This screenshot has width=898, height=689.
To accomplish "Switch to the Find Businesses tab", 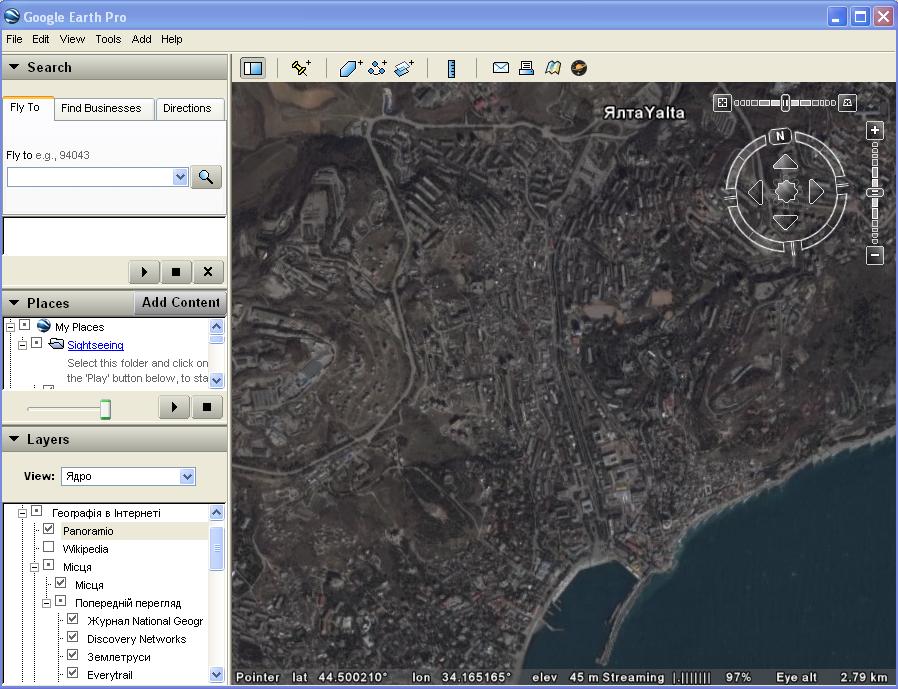I will click(100, 108).
